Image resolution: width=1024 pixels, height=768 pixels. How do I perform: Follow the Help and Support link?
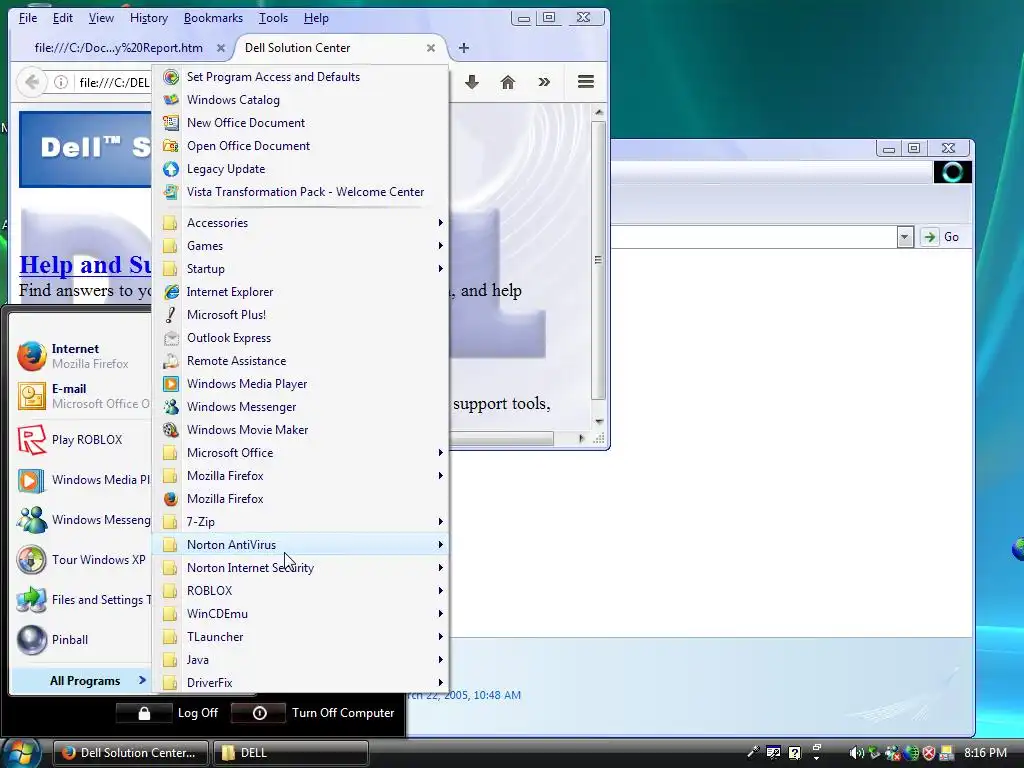point(85,264)
